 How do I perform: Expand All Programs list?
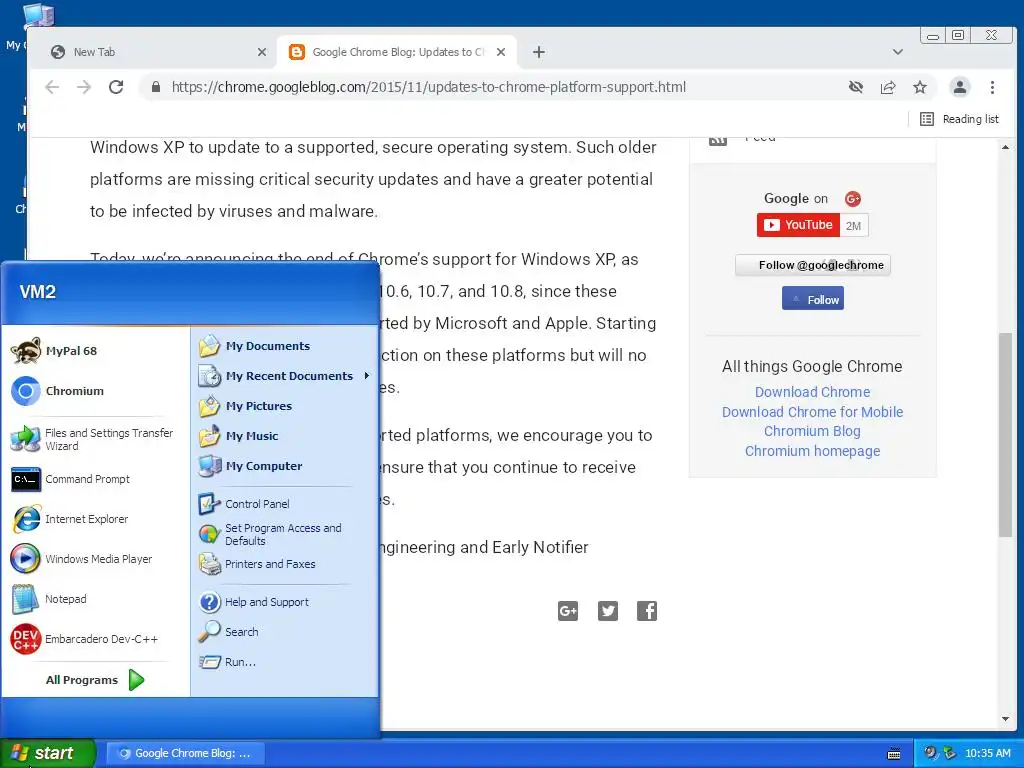(94, 680)
